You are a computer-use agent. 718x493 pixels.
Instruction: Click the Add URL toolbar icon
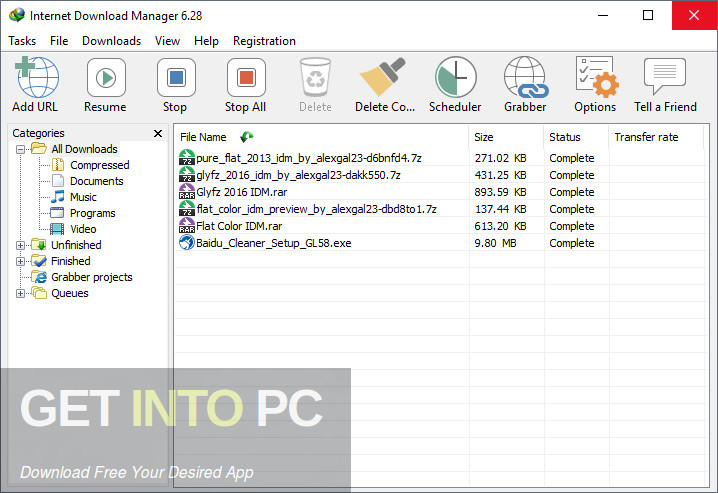pos(37,77)
